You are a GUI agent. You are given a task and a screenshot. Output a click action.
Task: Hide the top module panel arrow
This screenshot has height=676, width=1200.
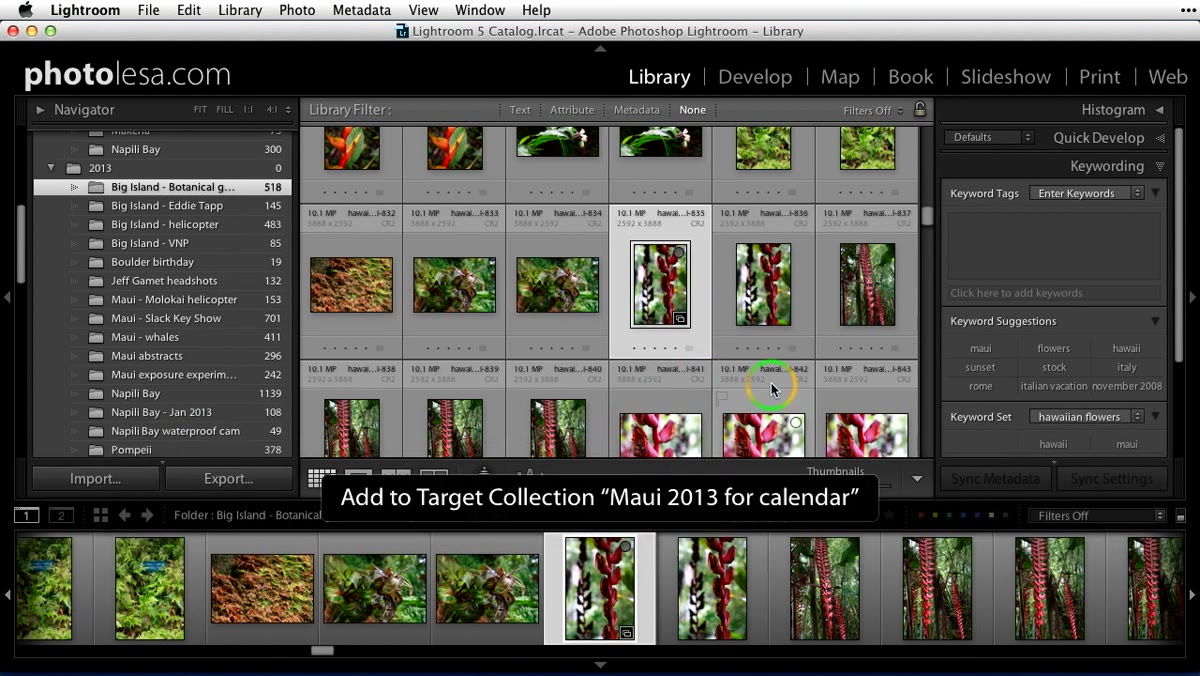click(x=600, y=48)
